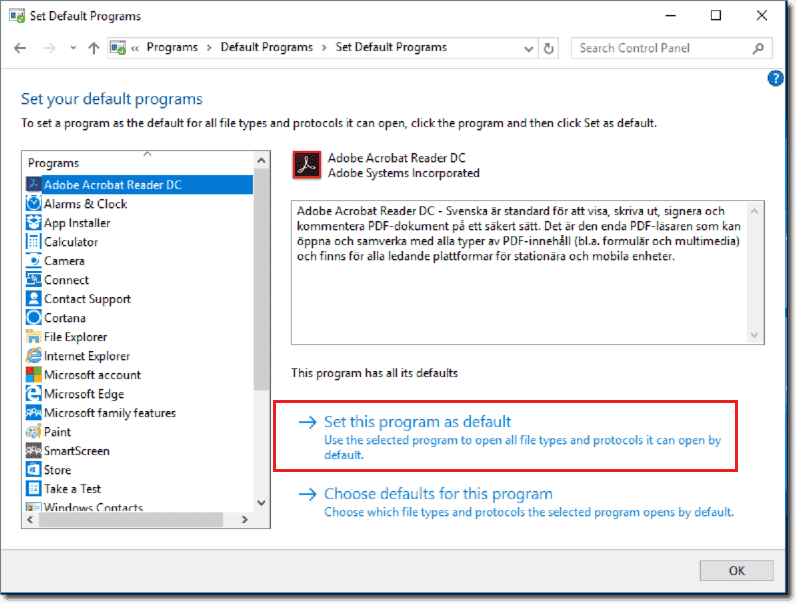The width and height of the screenshot is (796, 603).
Task: Click the Adobe Acrobat Reader DC list icon
Action: (x=34, y=184)
